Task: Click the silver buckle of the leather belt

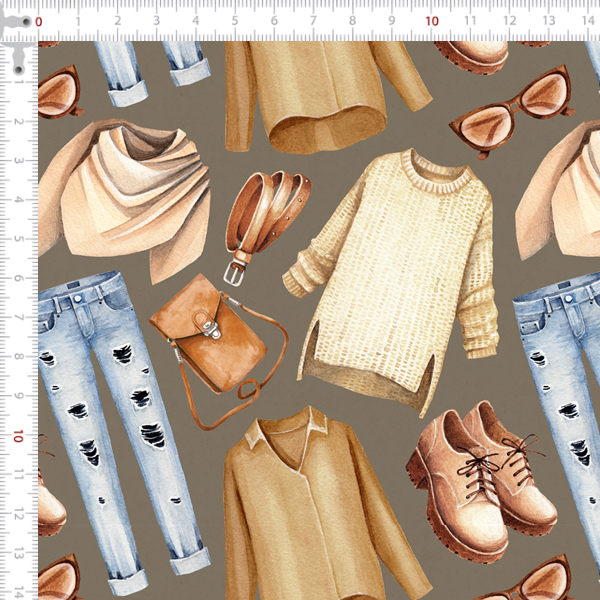Action: [234, 272]
